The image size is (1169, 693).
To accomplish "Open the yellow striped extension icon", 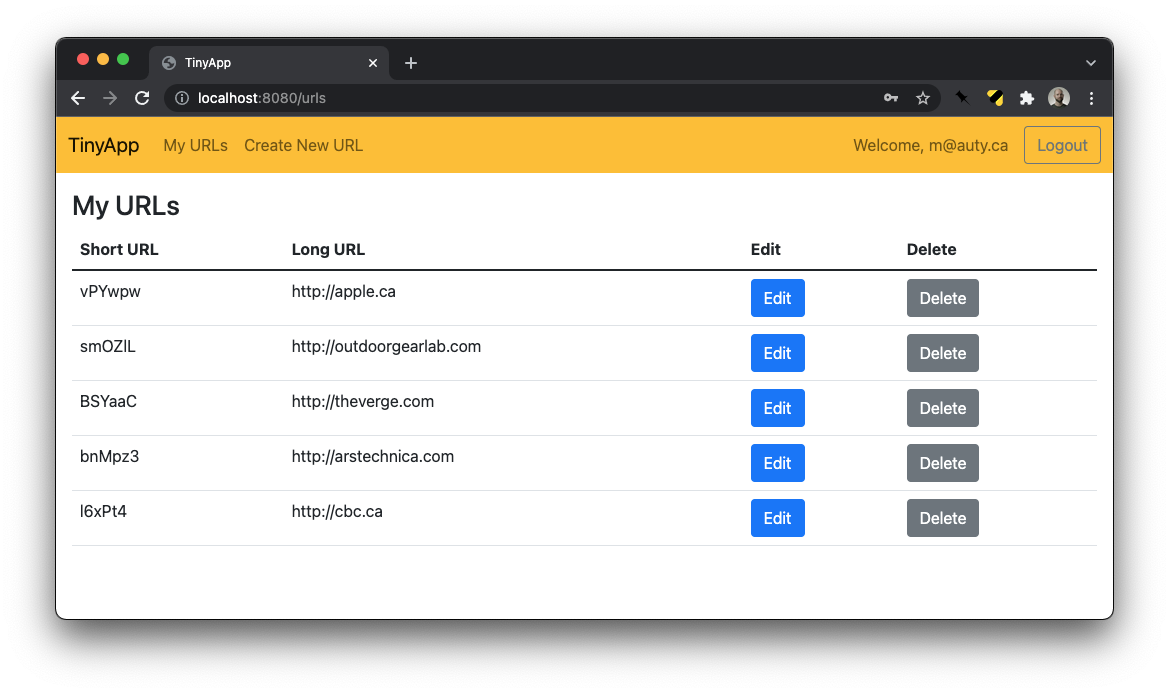I will (995, 98).
